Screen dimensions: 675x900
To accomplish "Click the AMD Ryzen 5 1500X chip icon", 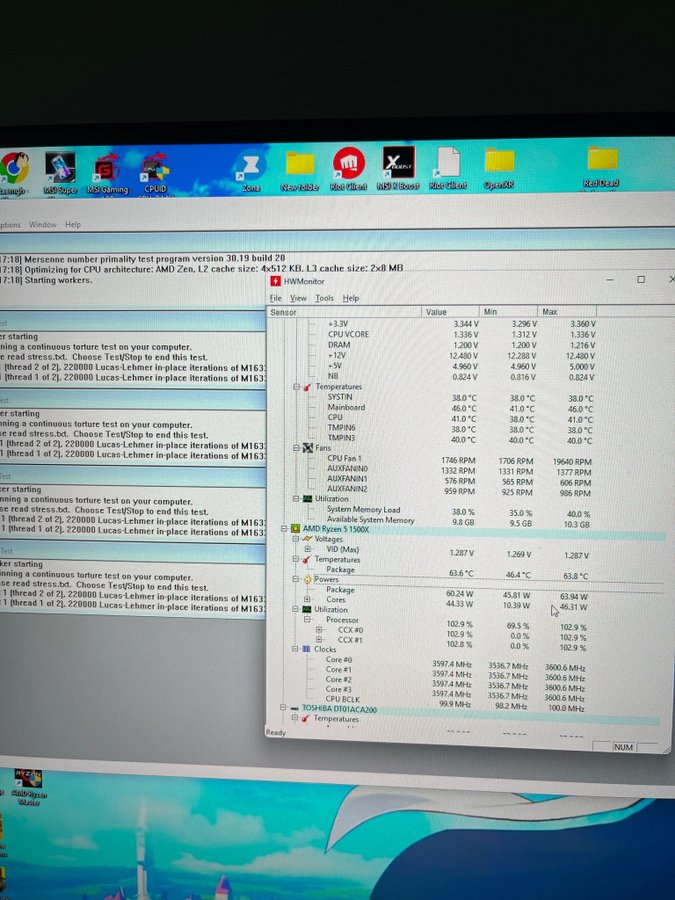I will (295, 529).
